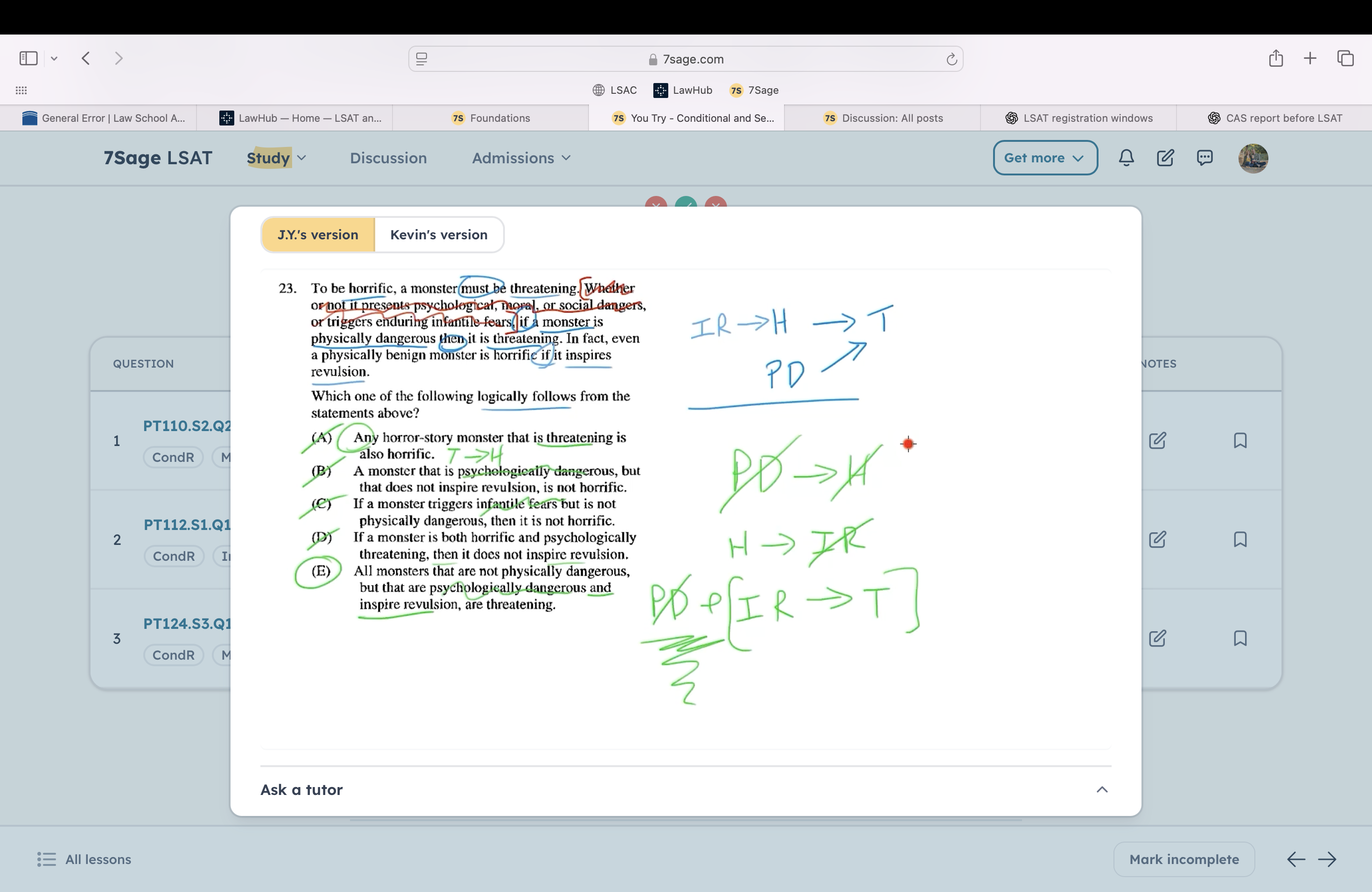Collapse the Ask a tutor section

[x=1102, y=789]
